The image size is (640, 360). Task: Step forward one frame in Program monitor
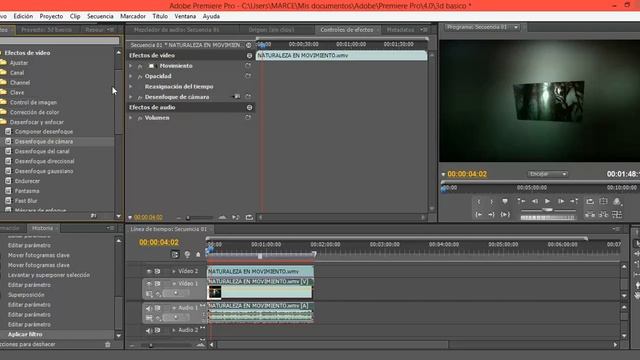tap(561, 201)
